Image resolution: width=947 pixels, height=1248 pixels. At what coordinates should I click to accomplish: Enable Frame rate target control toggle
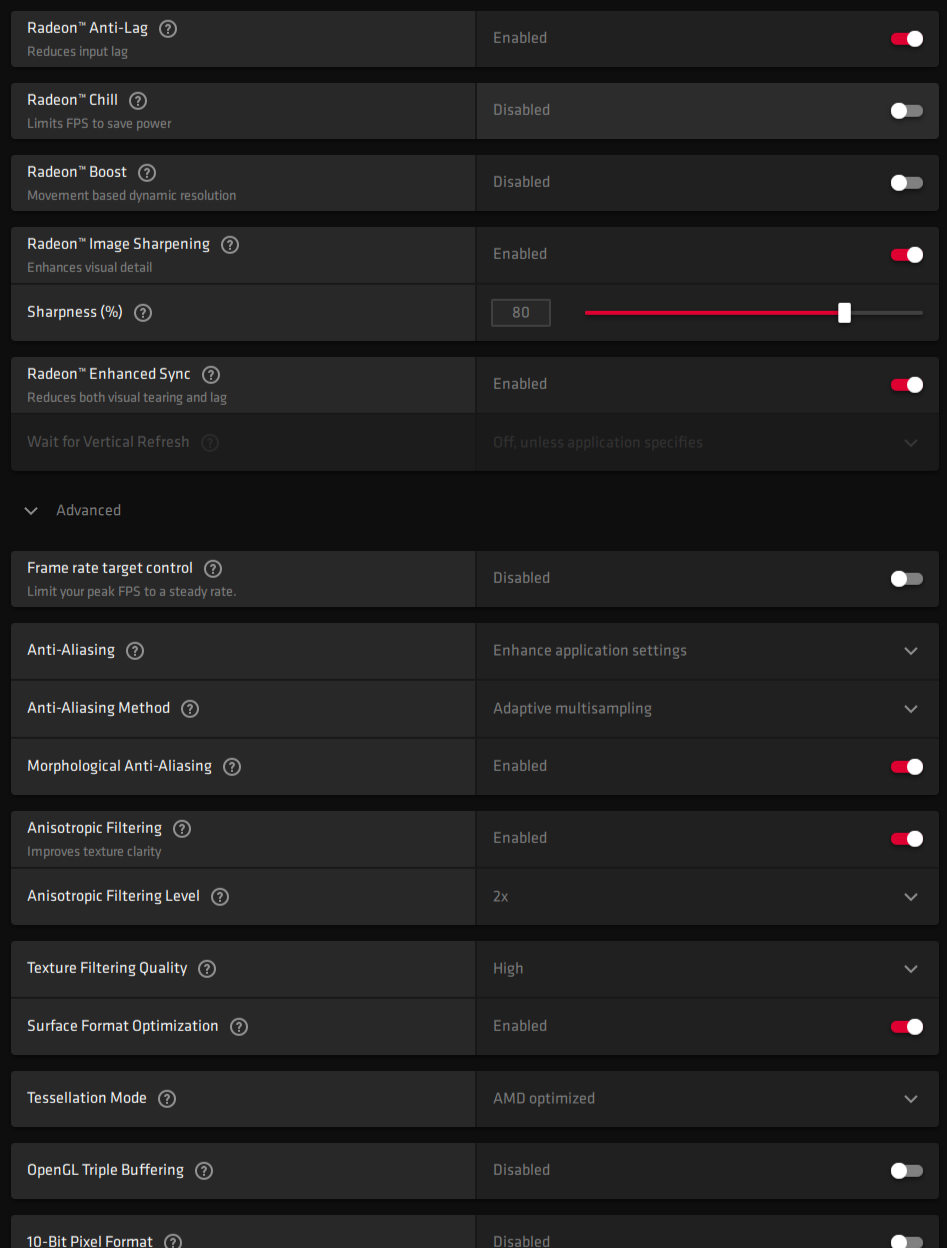pos(907,579)
